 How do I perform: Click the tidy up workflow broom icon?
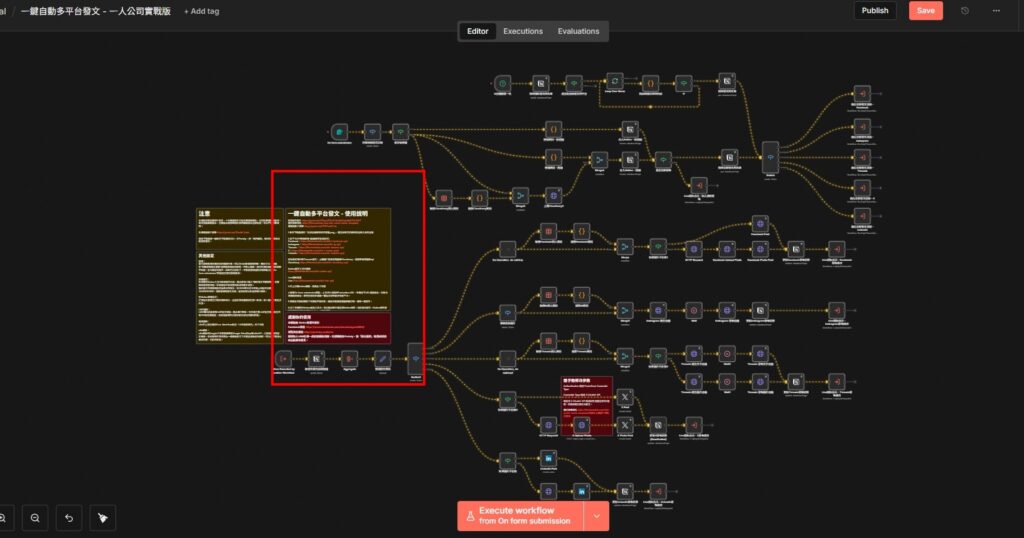click(102, 517)
